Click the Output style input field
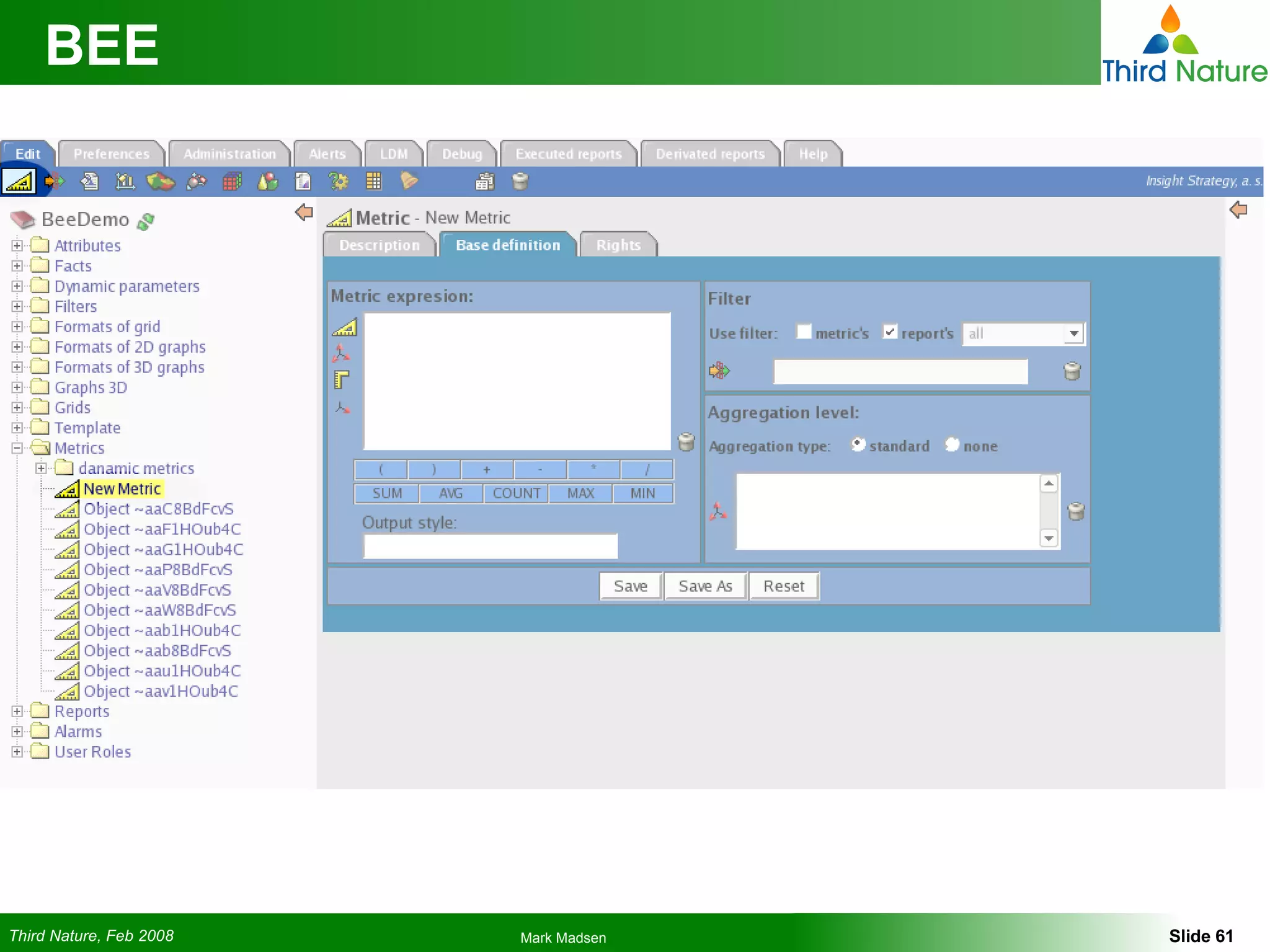 pos(490,546)
